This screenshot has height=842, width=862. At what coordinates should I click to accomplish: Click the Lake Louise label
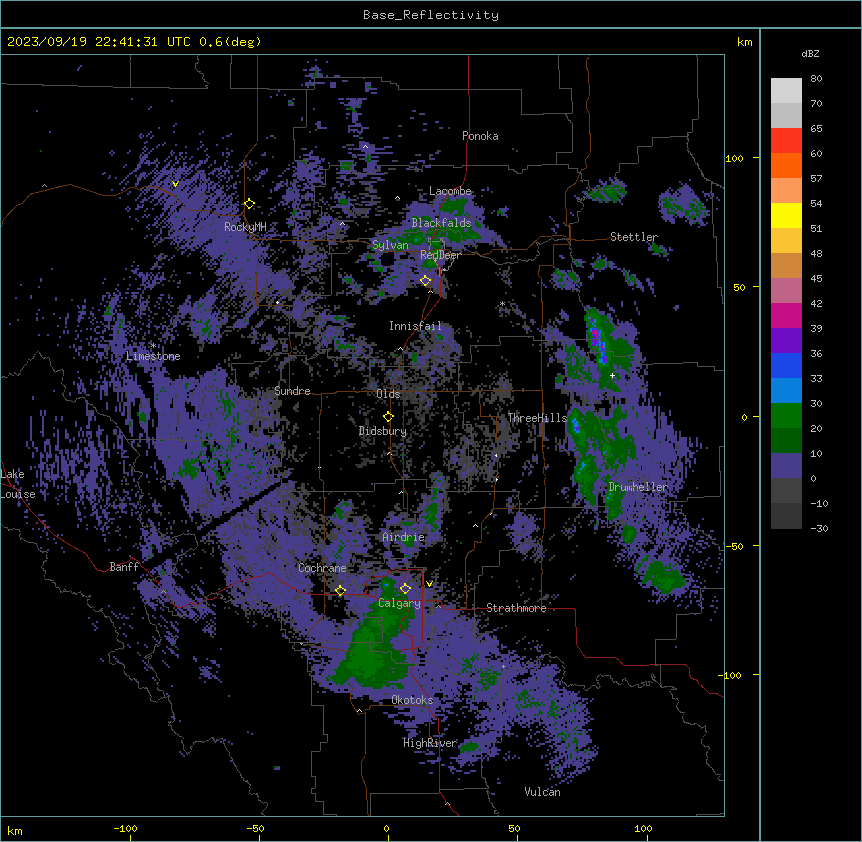[x=18, y=484]
